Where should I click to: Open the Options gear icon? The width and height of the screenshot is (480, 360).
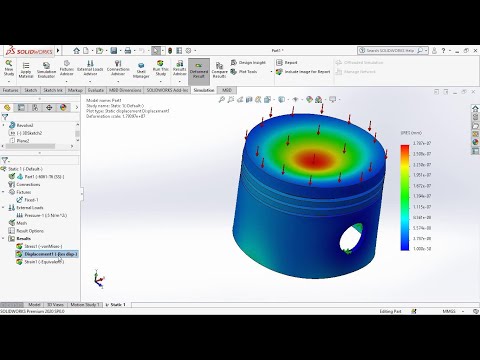pos(188,51)
